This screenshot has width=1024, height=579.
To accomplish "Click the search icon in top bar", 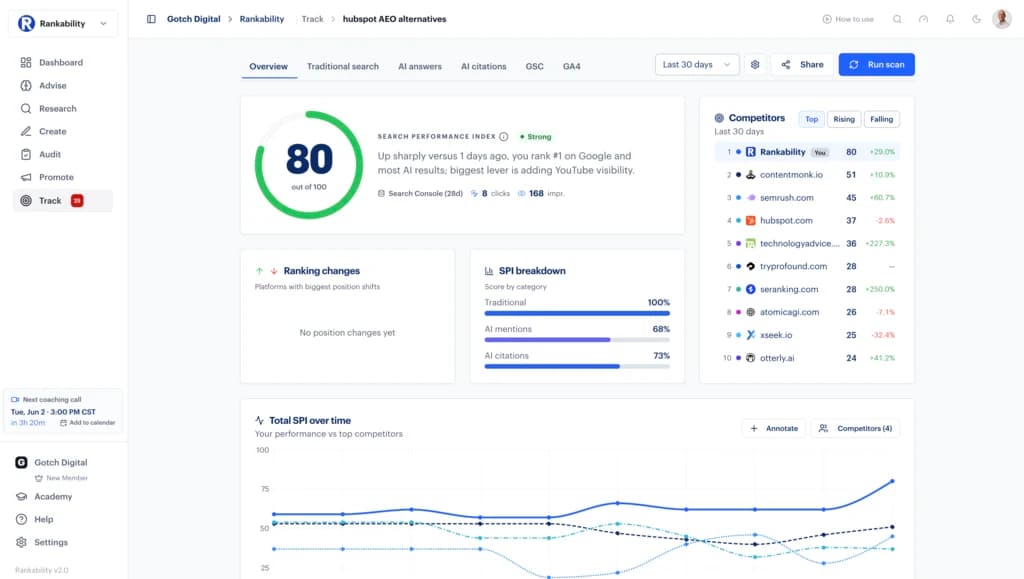I will (x=897, y=19).
